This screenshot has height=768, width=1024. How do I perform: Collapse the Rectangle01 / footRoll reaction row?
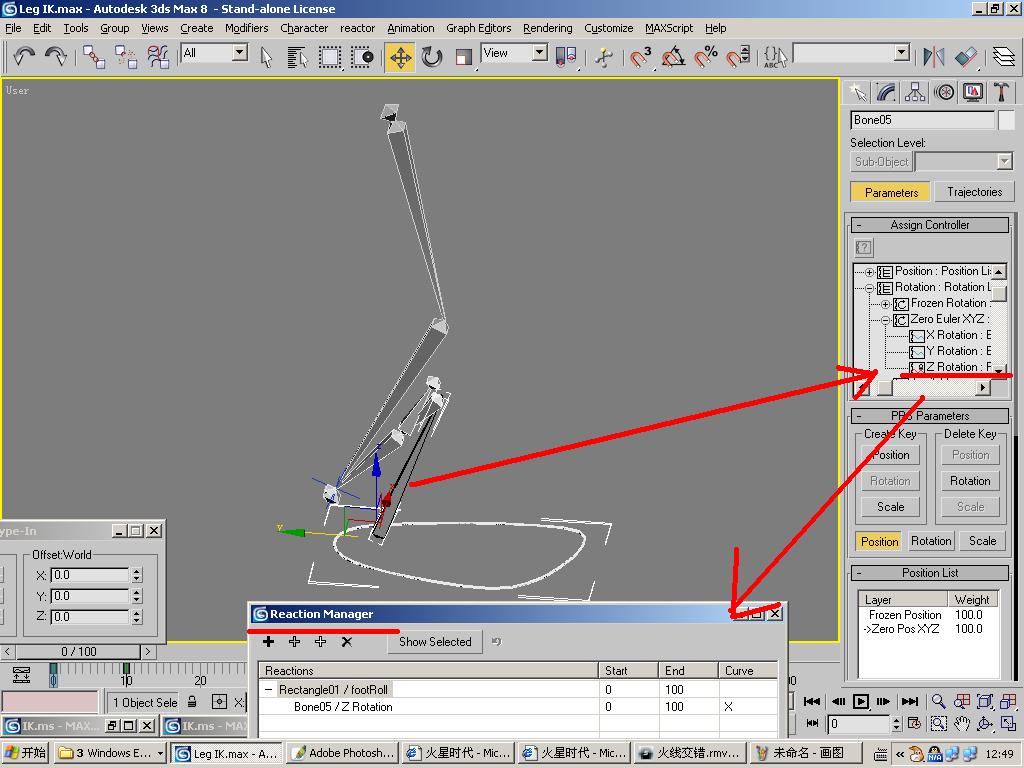268,690
